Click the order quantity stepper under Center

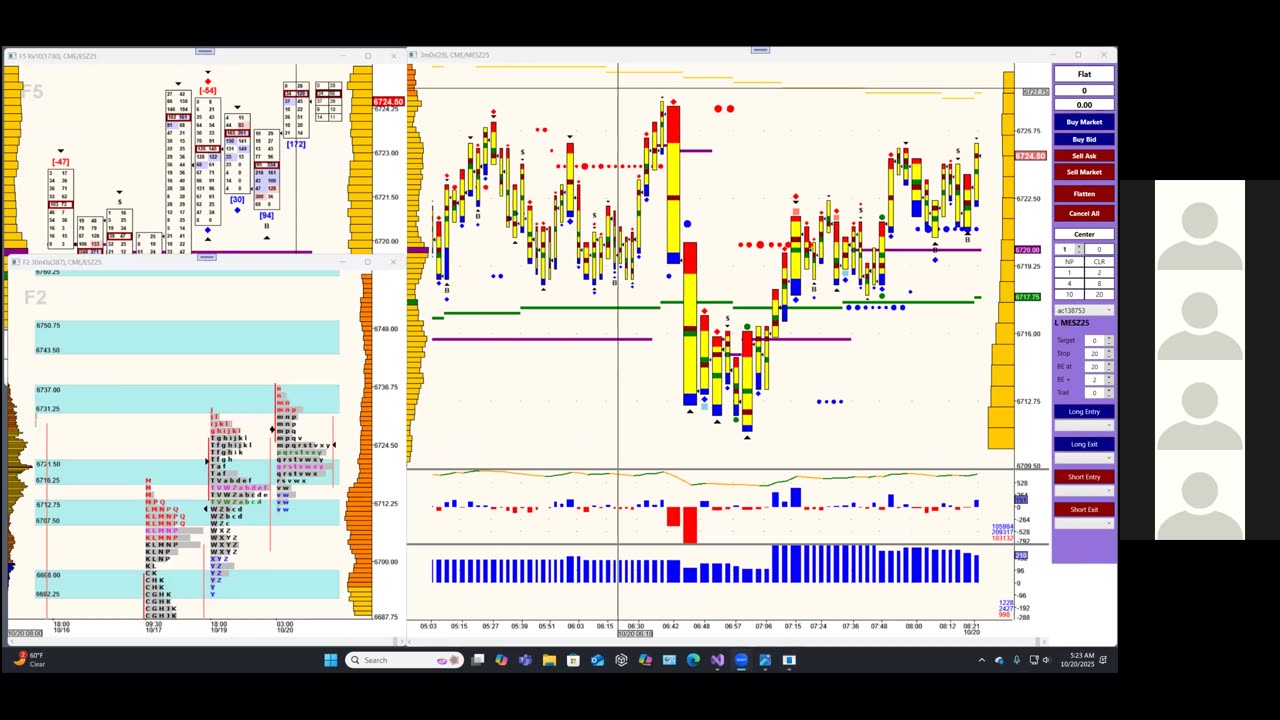pos(1078,249)
